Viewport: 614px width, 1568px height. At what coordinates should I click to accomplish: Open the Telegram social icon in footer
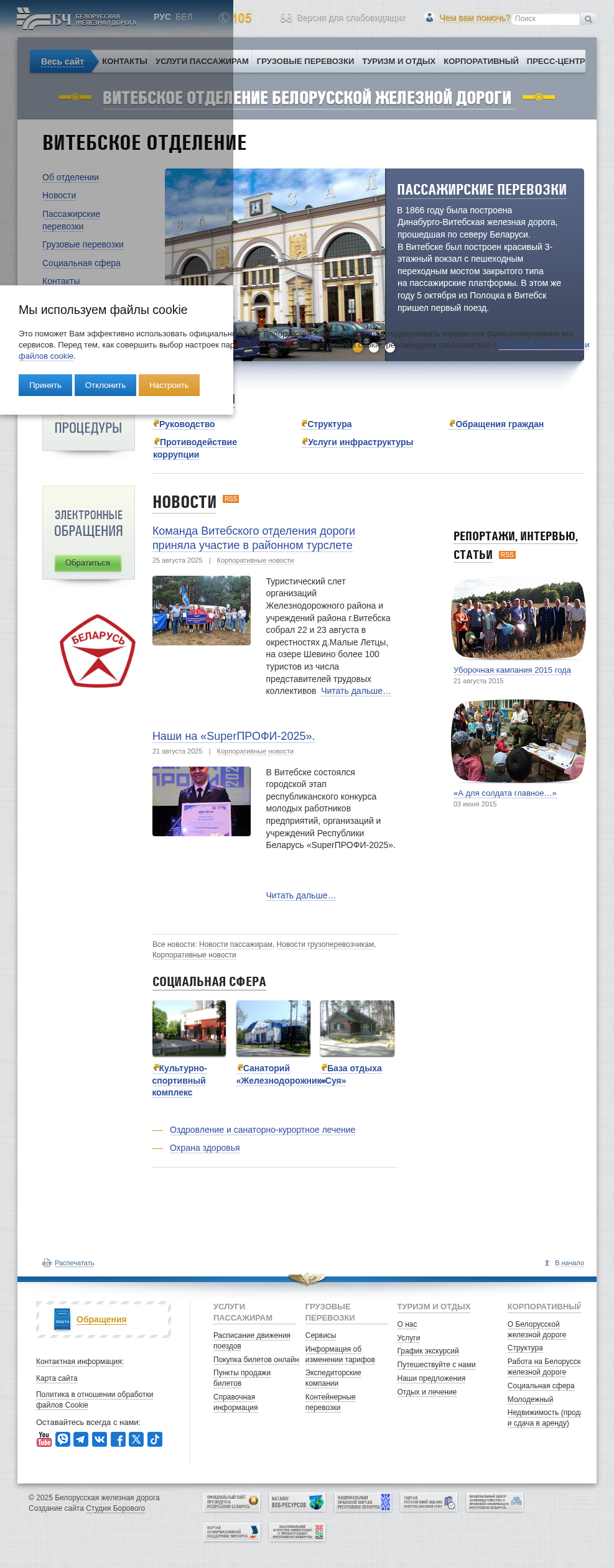point(81,1439)
